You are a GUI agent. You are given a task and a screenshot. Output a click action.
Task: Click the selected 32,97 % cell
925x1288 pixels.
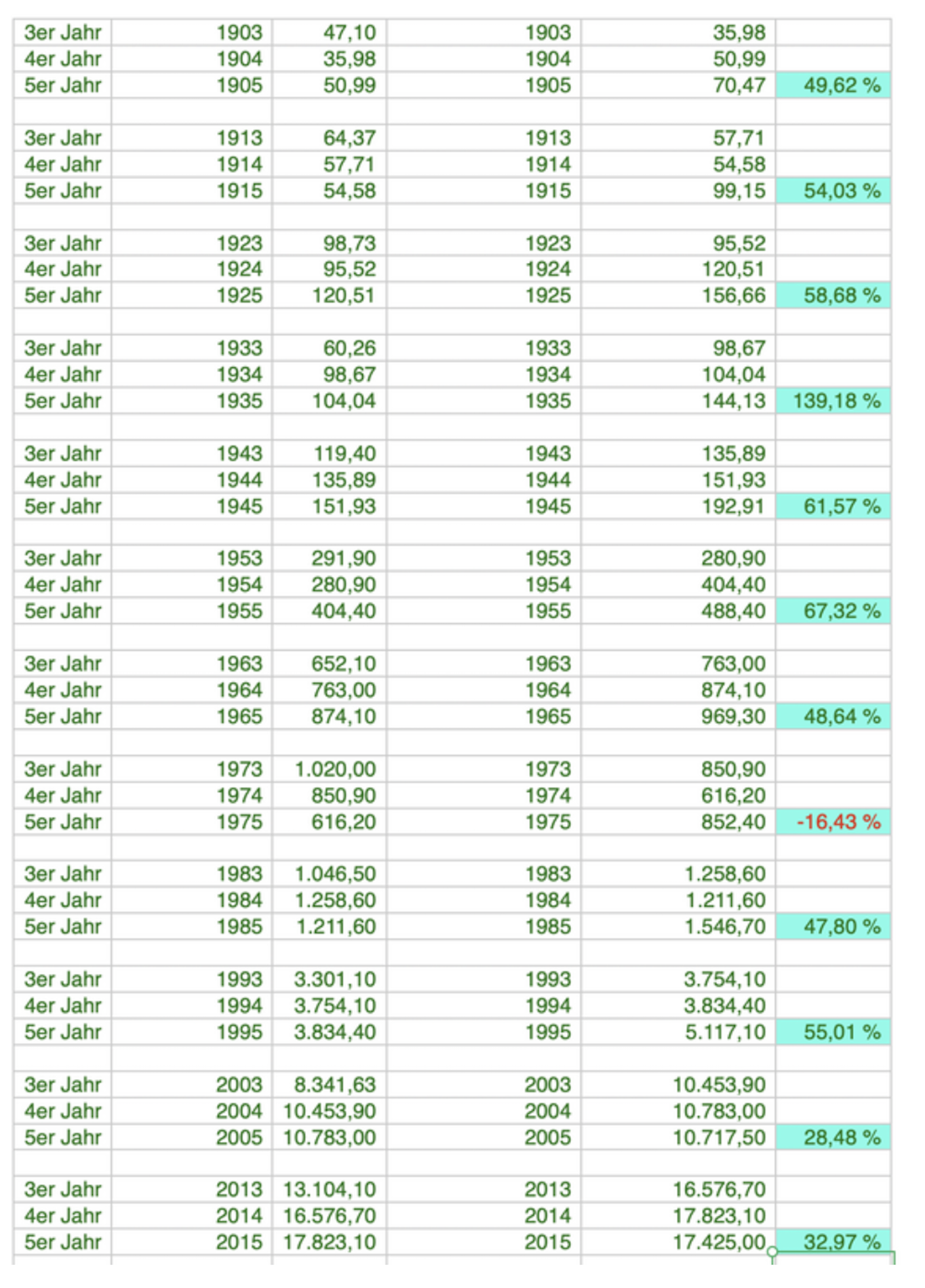833,1242
